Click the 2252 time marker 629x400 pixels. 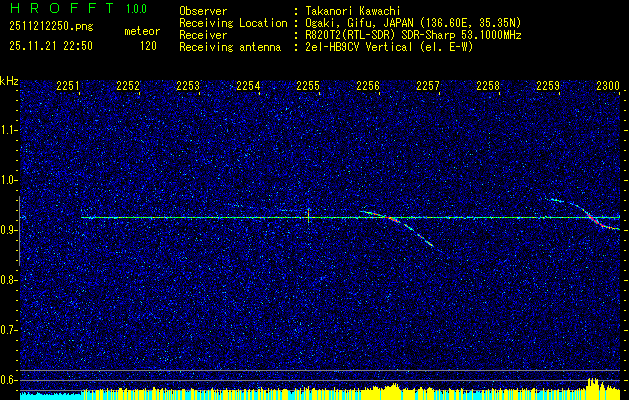128,85
